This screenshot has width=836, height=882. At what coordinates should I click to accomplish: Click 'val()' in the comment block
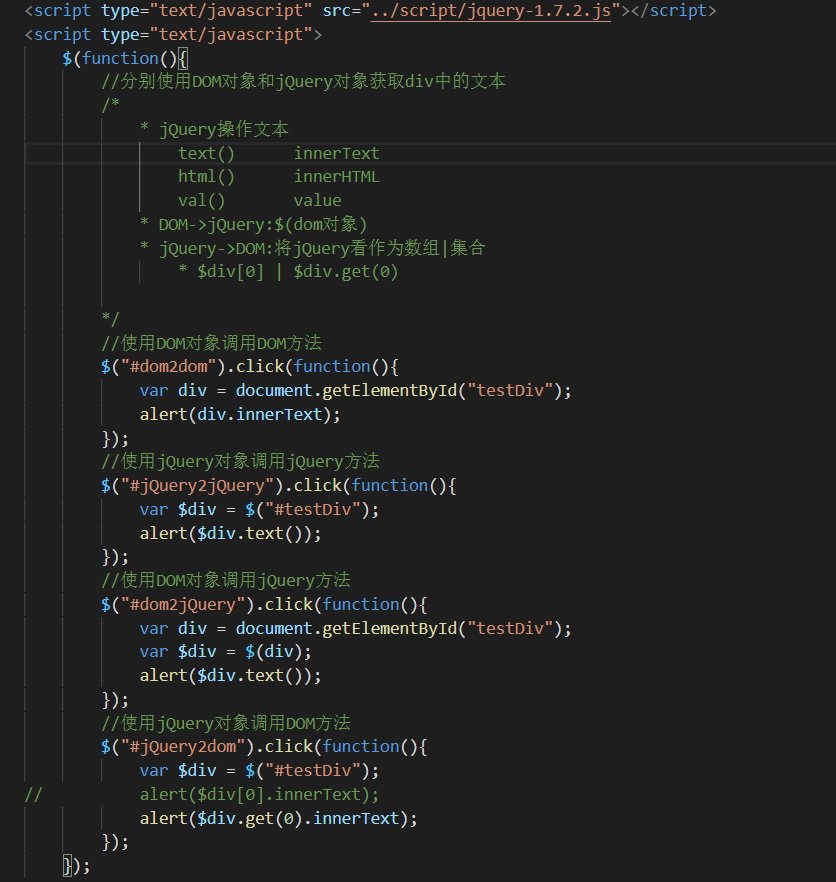click(201, 200)
